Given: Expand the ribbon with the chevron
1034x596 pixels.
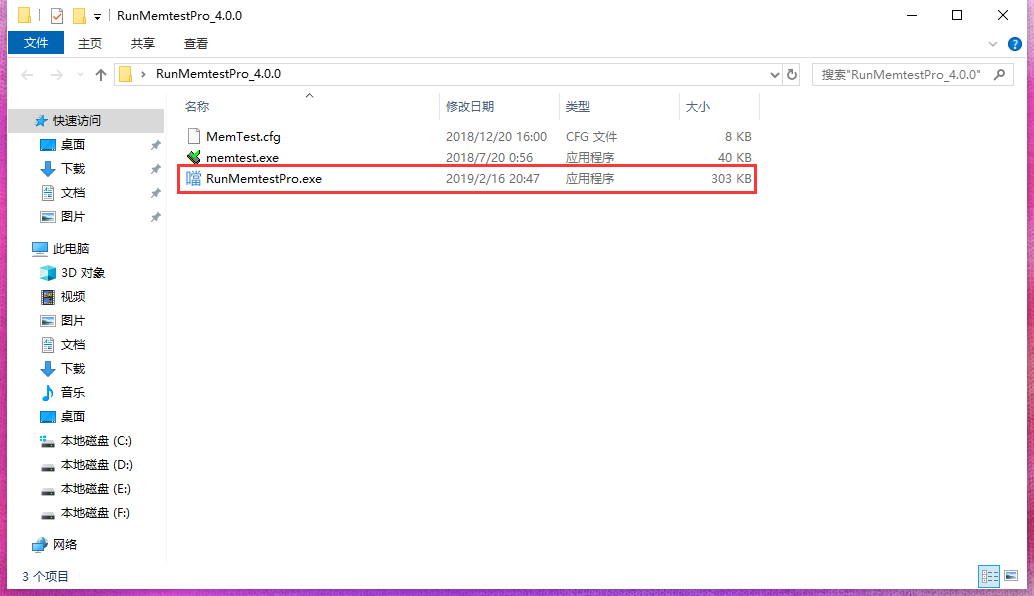Looking at the screenshot, I should tap(992, 44).
